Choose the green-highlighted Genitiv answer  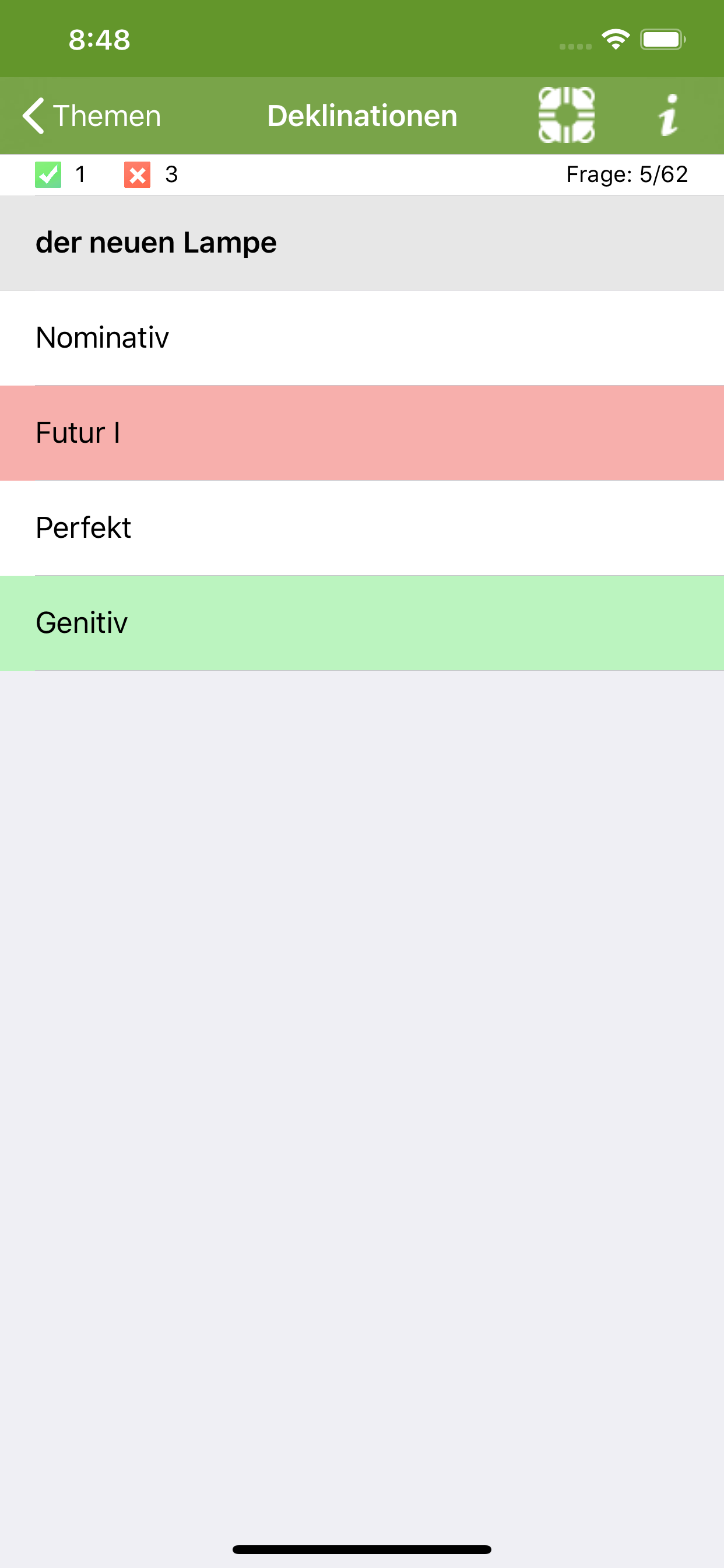(362, 622)
